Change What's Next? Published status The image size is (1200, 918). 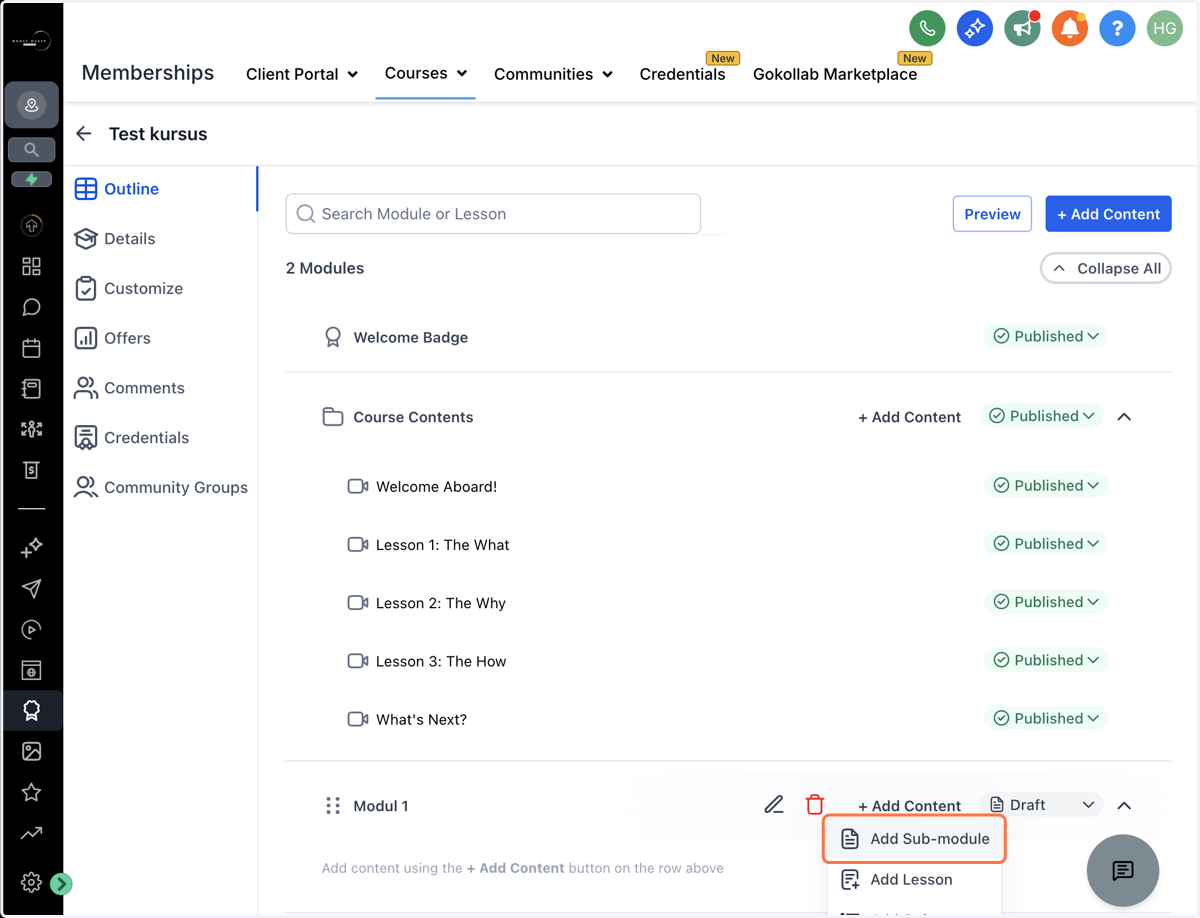pos(1046,718)
